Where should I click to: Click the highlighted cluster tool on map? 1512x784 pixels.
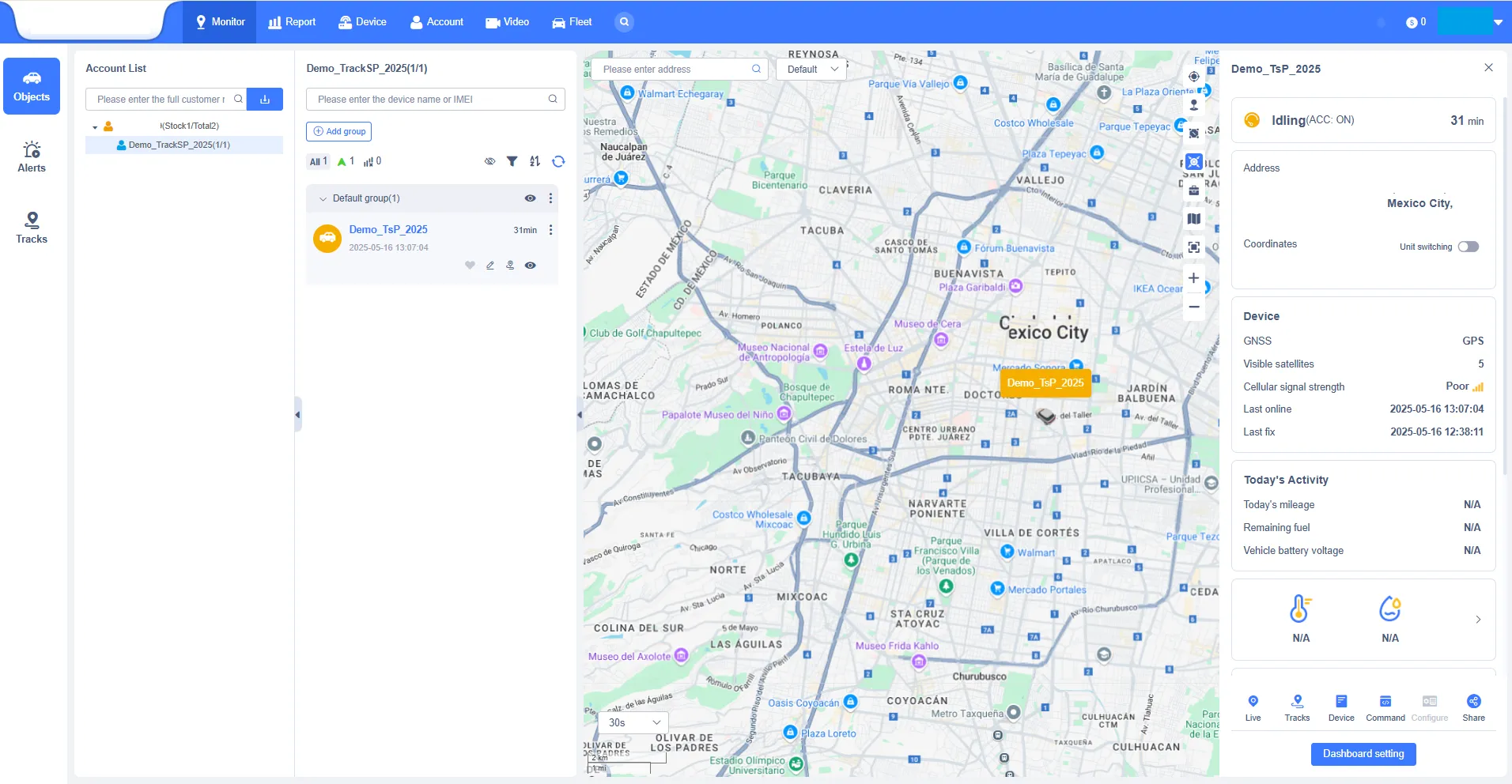click(x=1193, y=161)
